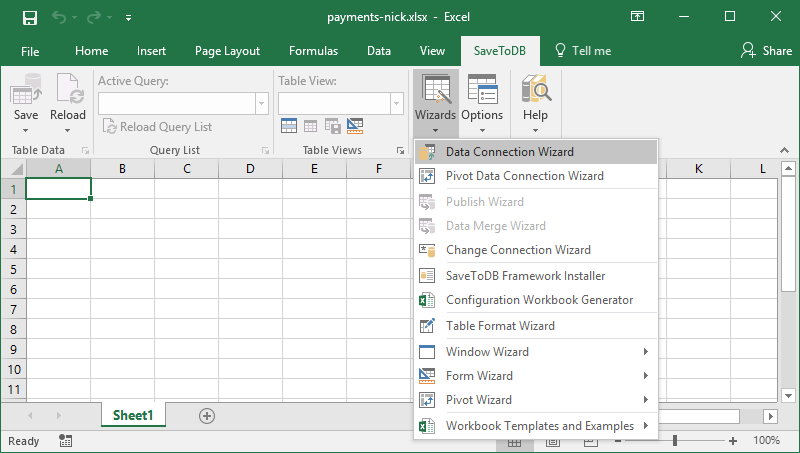Open the File tab
Viewport: 800px width, 453px height.
click(30, 51)
